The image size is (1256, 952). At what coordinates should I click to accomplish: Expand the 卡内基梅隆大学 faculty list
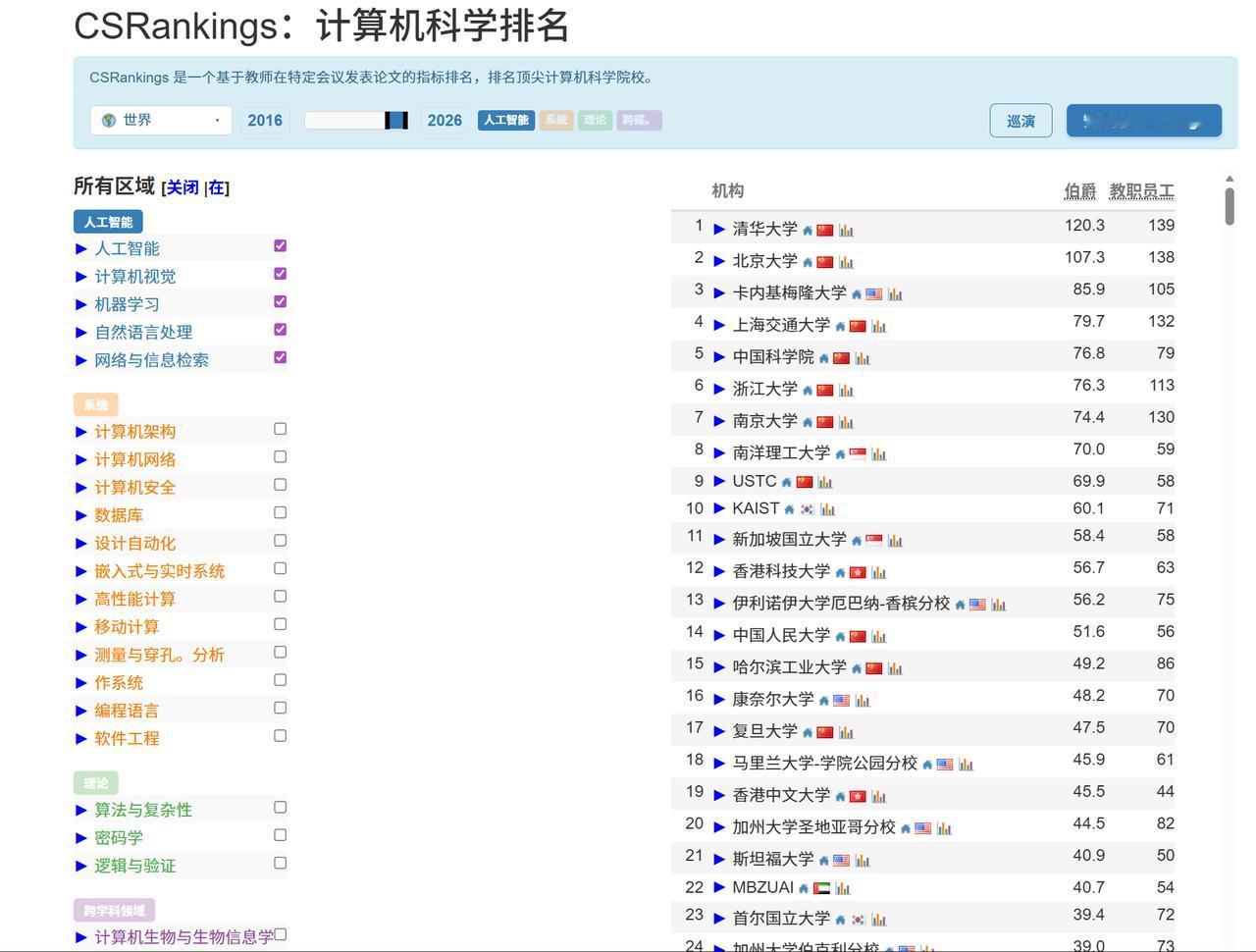click(719, 293)
